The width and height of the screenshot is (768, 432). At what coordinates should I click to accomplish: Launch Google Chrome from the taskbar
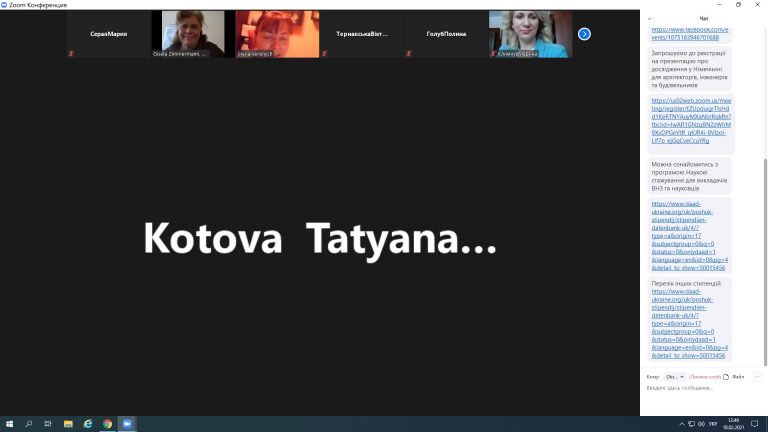(x=107, y=424)
